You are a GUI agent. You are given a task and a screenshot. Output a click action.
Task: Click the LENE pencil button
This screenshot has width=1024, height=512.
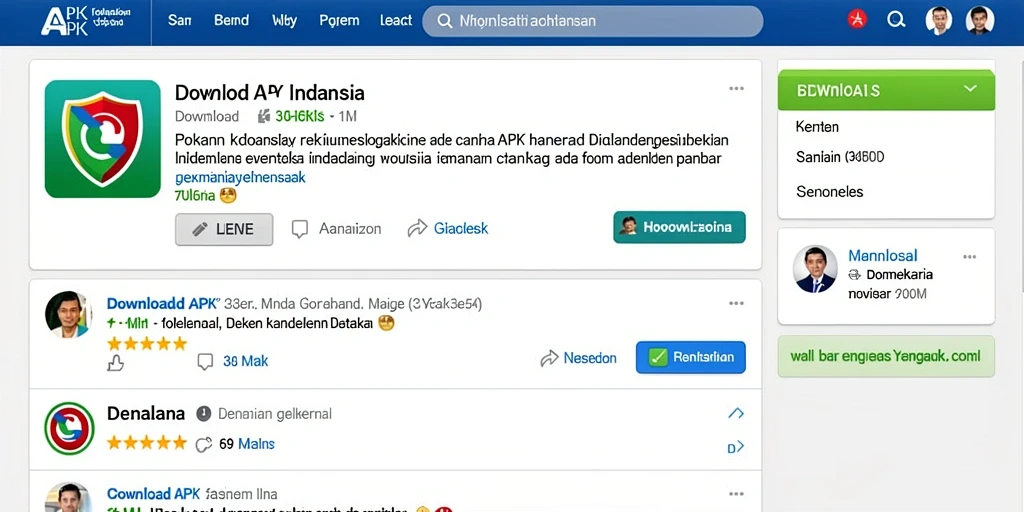coord(224,229)
